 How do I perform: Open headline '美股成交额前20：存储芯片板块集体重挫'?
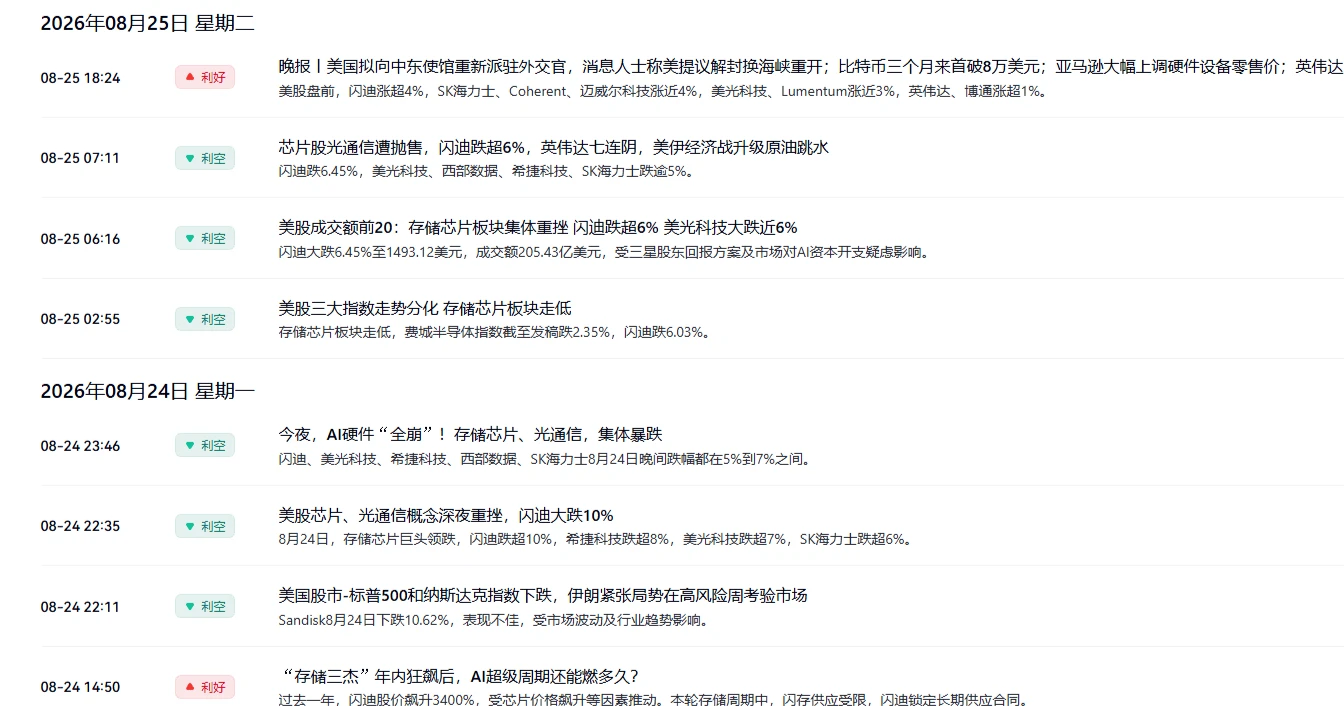[x=538, y=227]
